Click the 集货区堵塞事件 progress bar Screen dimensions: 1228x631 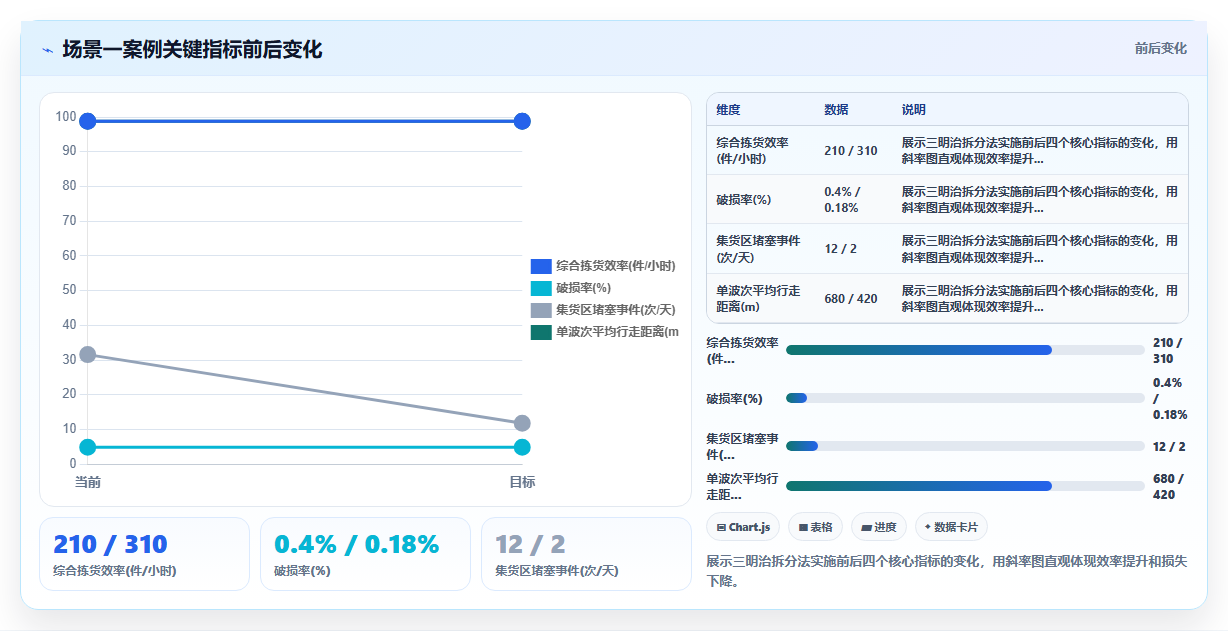pyautogui.click(x=965, y=446)
